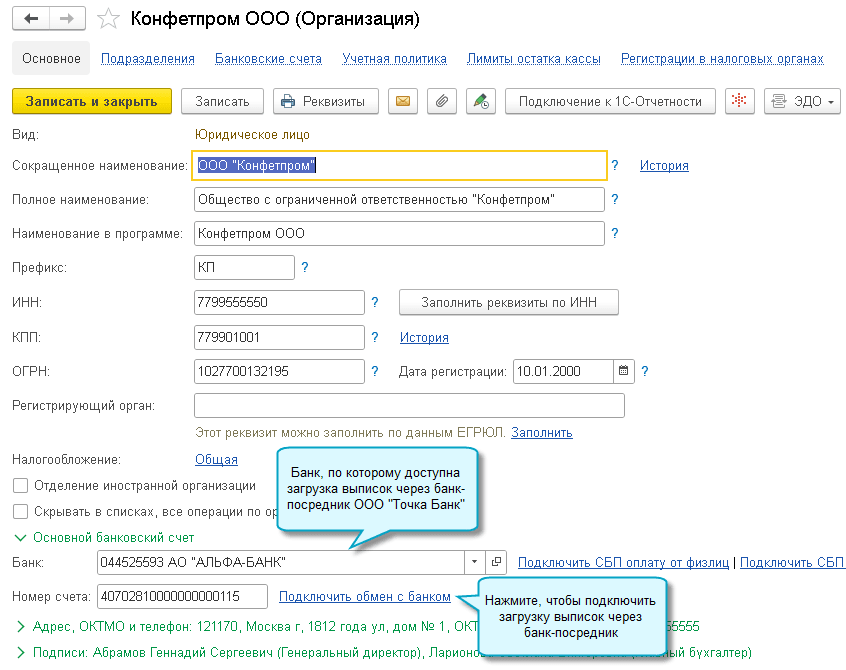Show help for registration date
The width and height of the screenshot is (846, 670).
645,371
